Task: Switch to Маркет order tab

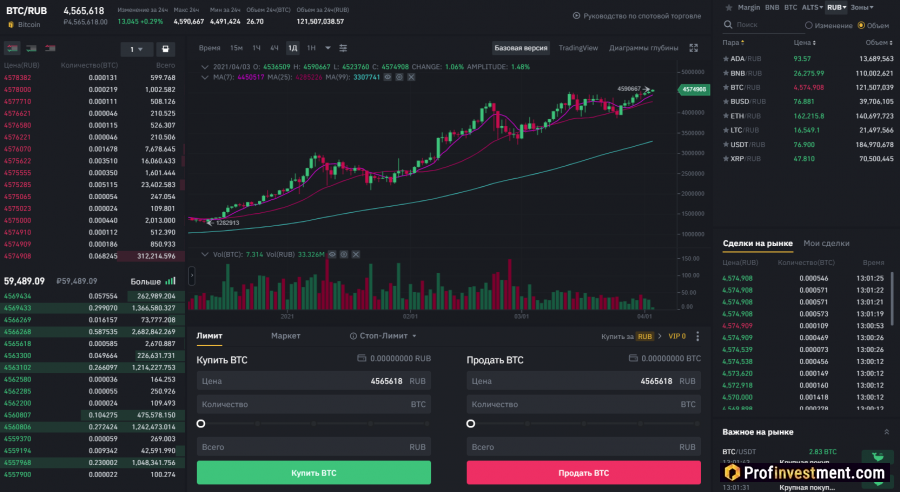Action: (x=285, y=336)
